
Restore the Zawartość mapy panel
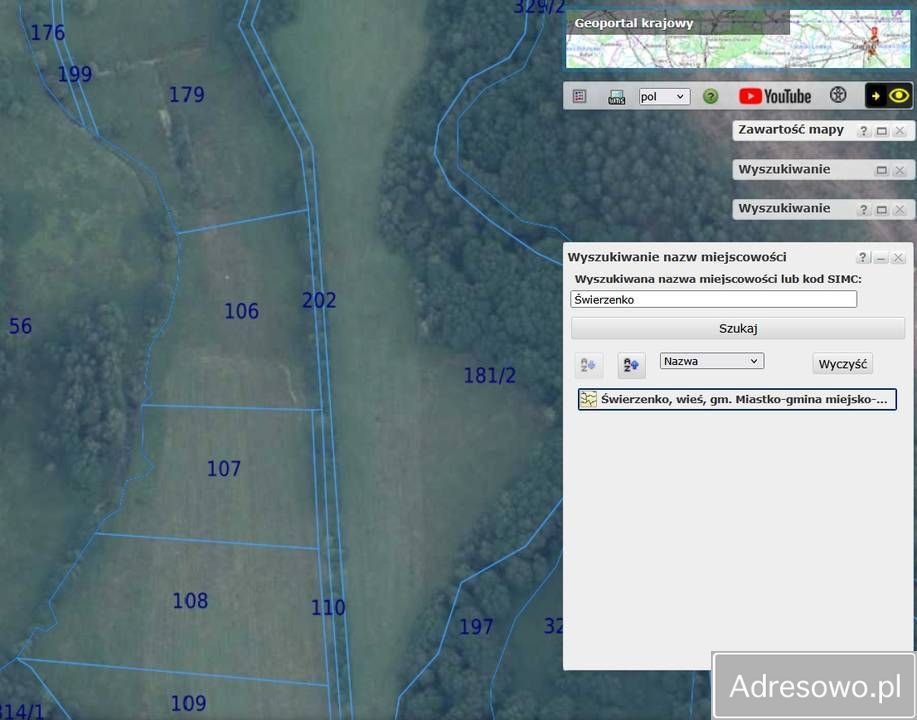(x=882, y=131)
